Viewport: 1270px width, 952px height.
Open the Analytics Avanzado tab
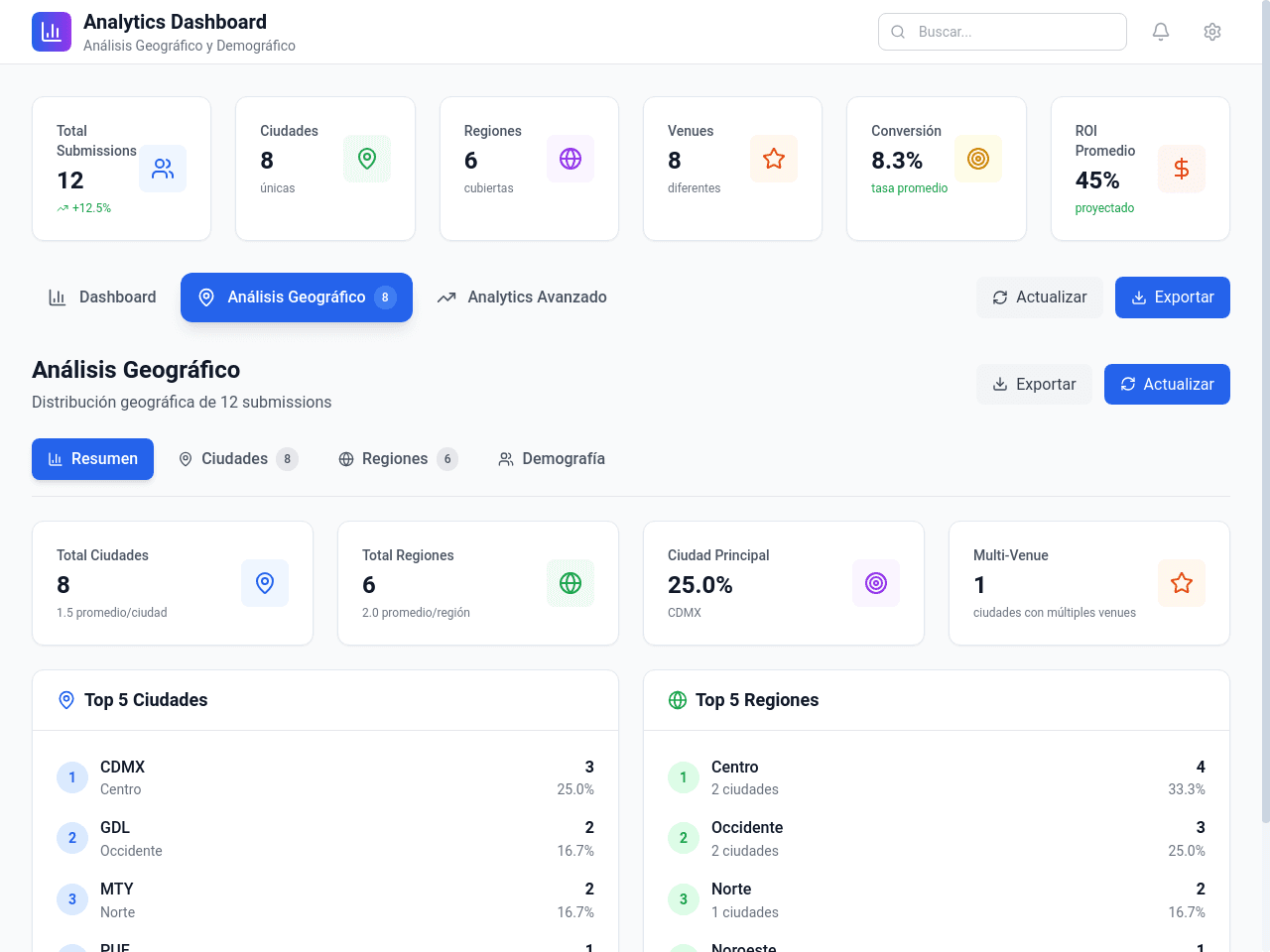pos(522,297)
